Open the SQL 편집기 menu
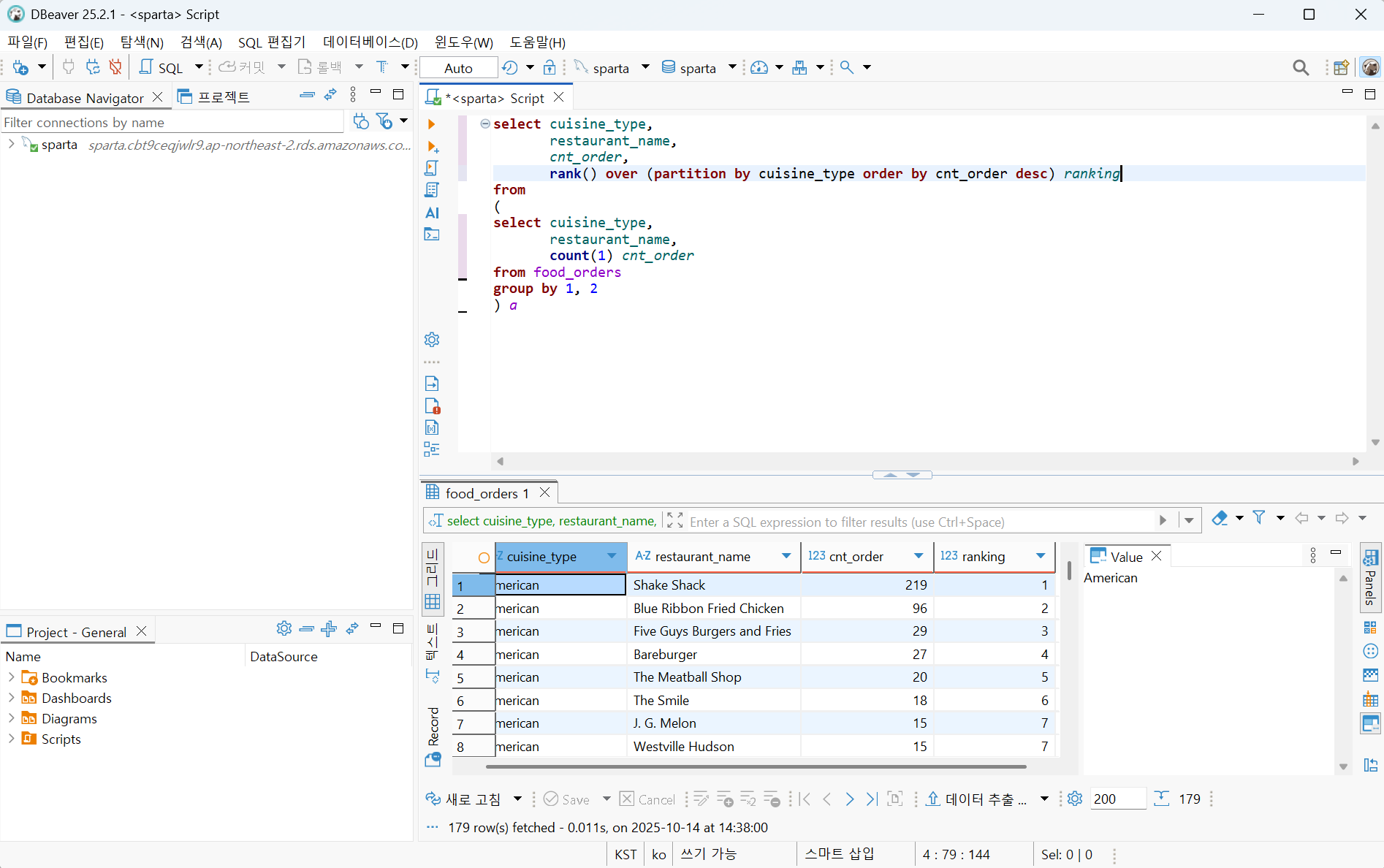The image size is (1384, 868). pyautogui.click(x=272, y=42)
